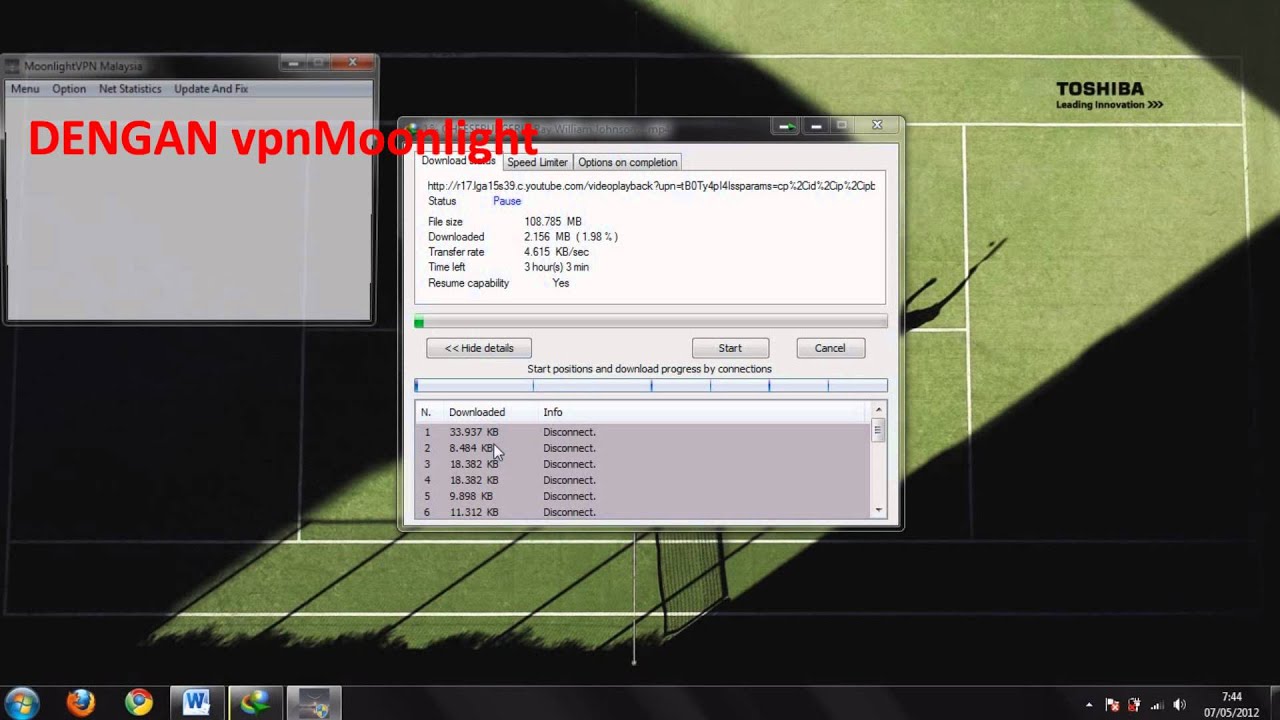Click the 4.615 KB/sec transfer rate value
Screen dimensions: 1280x720
click(x=556, y=252)
